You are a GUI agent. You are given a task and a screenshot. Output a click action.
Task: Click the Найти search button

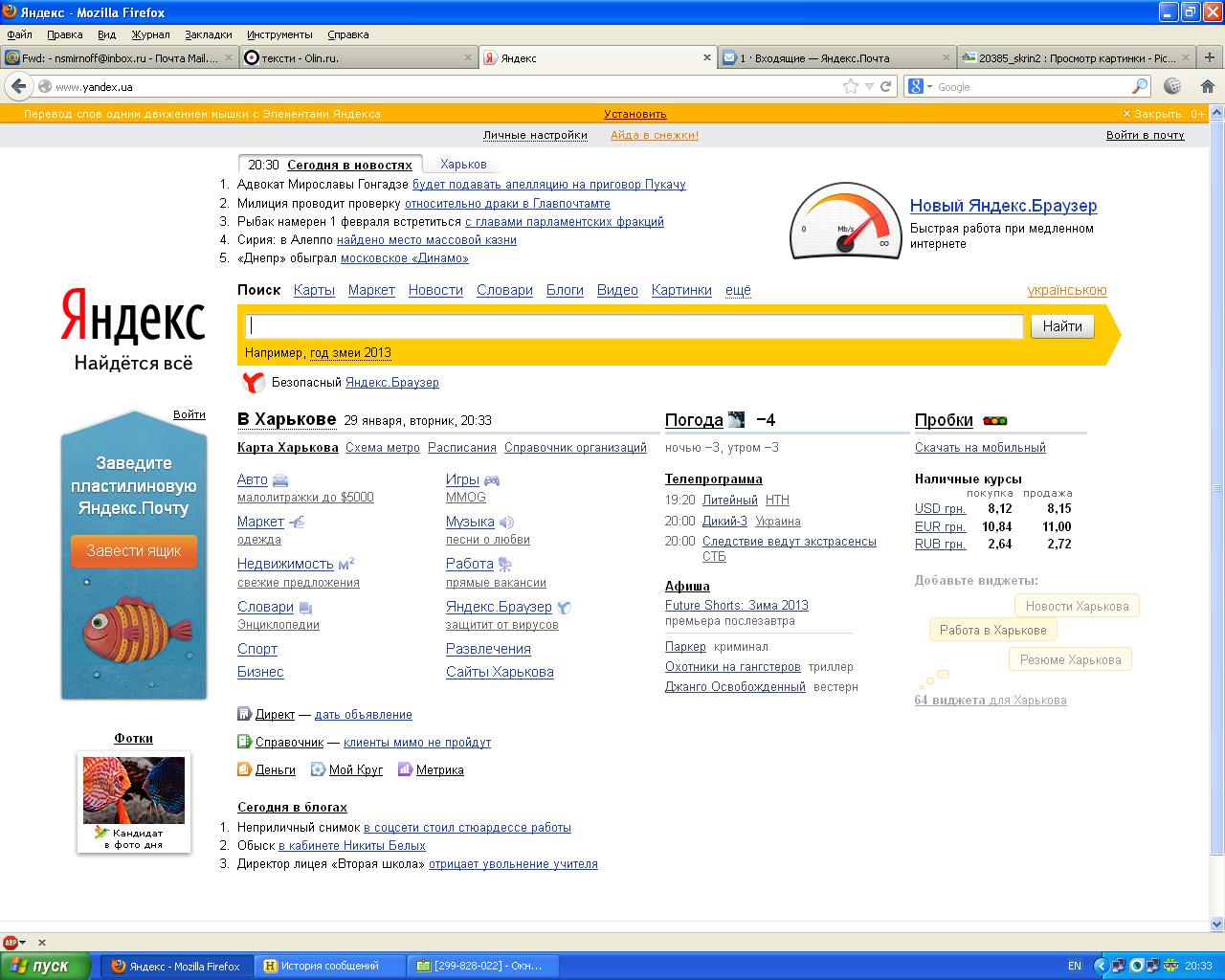[1062, 326]
